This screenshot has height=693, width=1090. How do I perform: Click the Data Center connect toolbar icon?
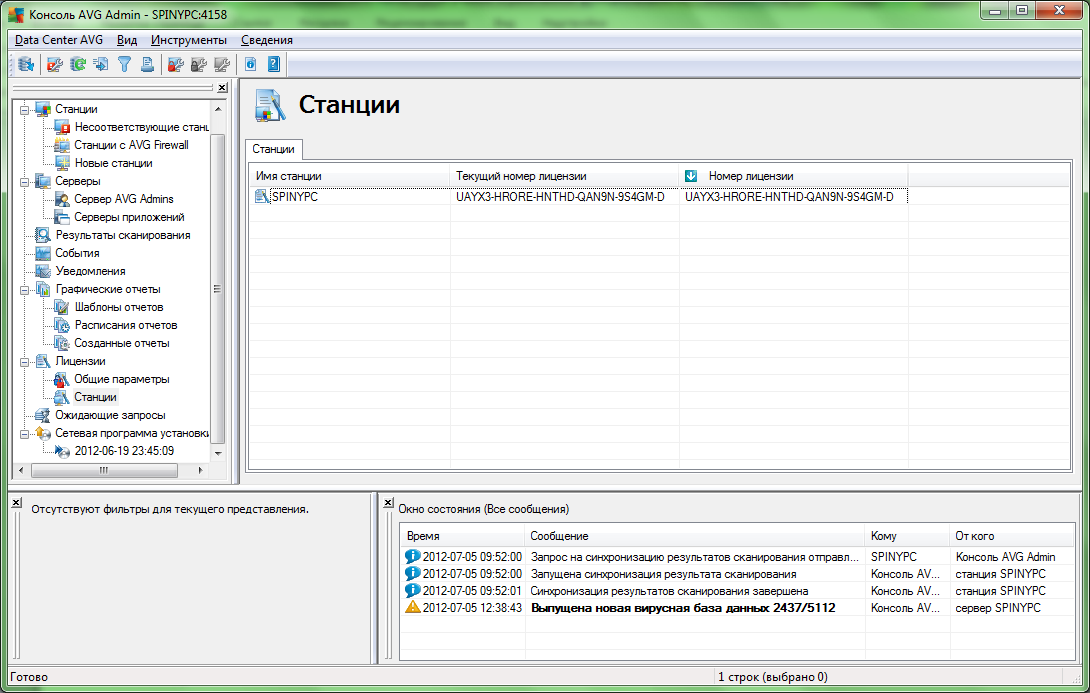(26, 65)
